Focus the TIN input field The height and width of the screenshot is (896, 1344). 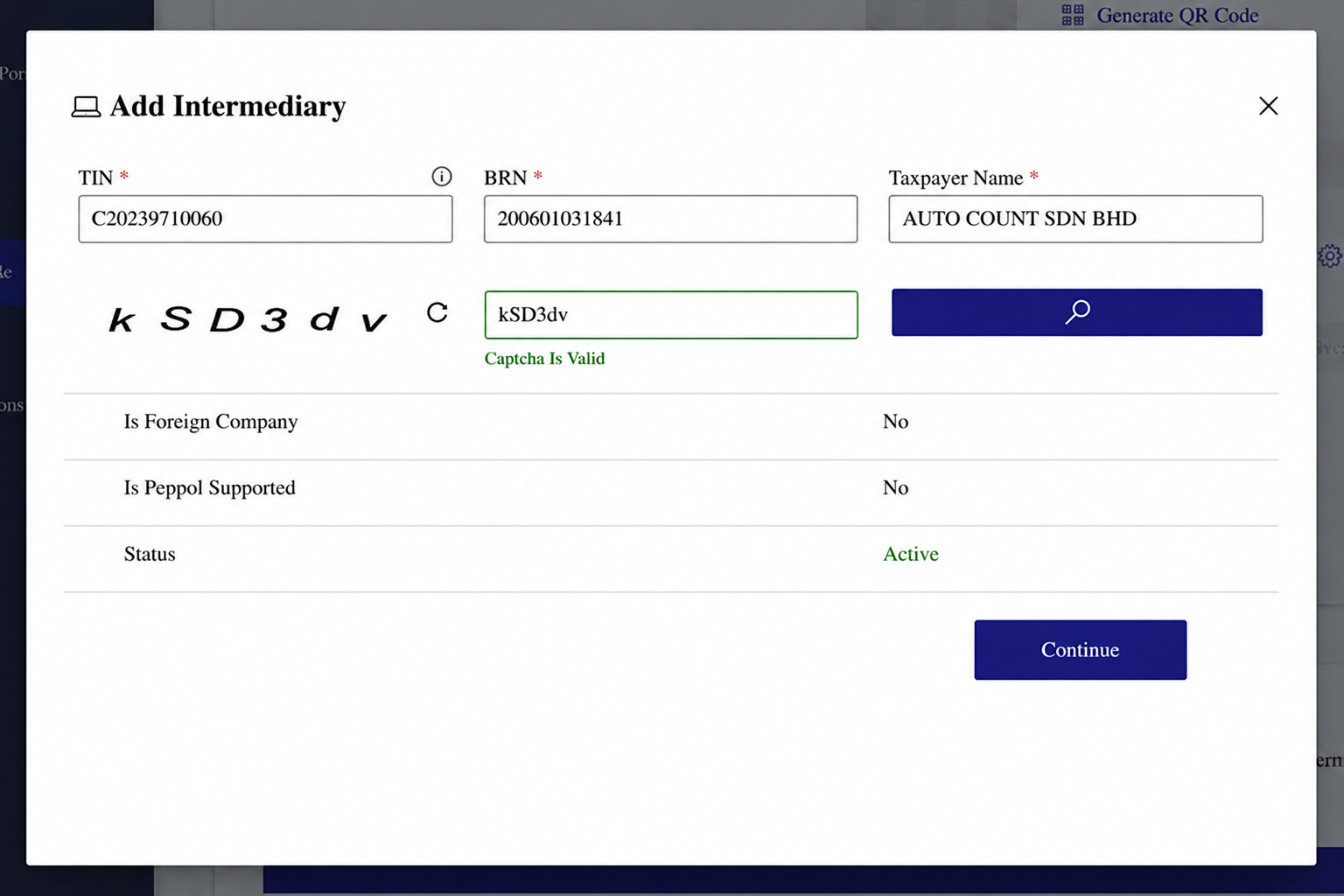pyautogui.click(x=265, y=219)
